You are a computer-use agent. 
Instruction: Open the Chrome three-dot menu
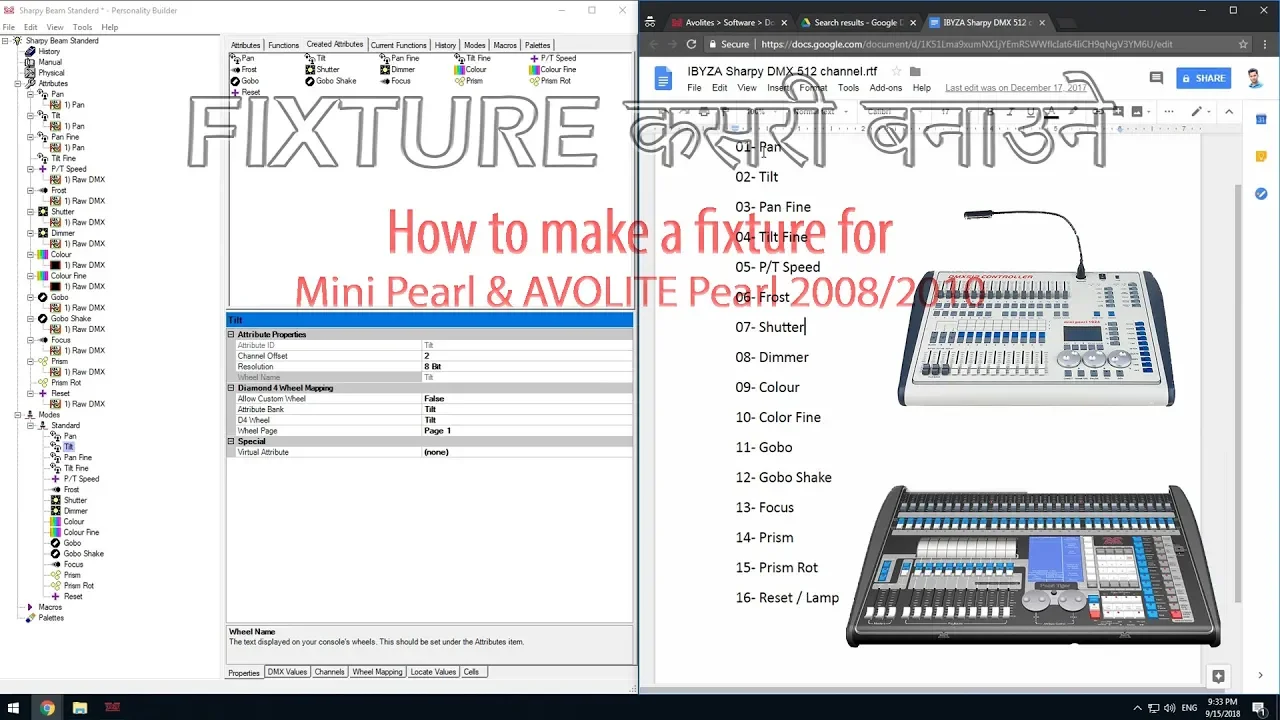coord(1264,44)
